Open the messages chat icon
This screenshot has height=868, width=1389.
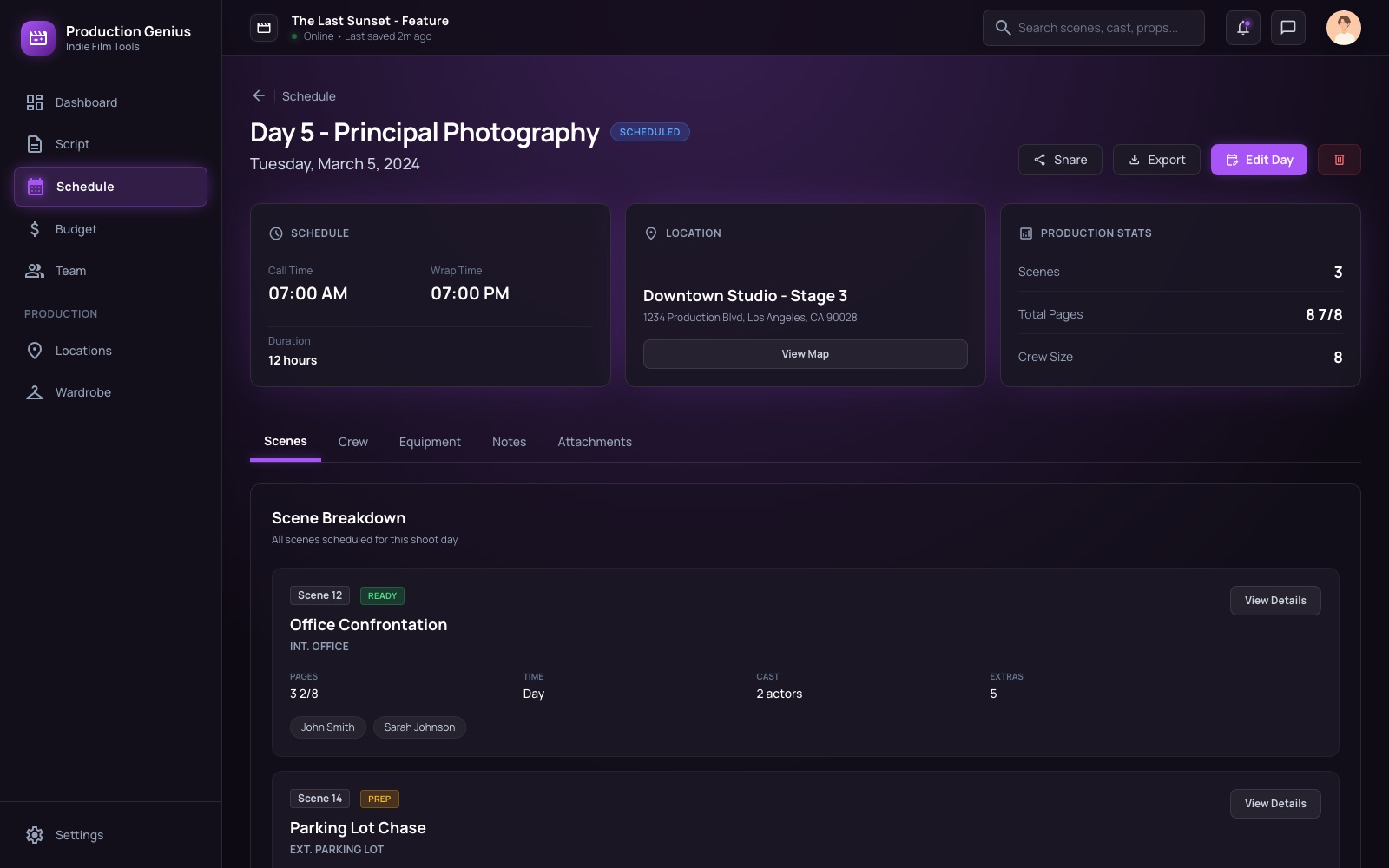[1287, 28]
